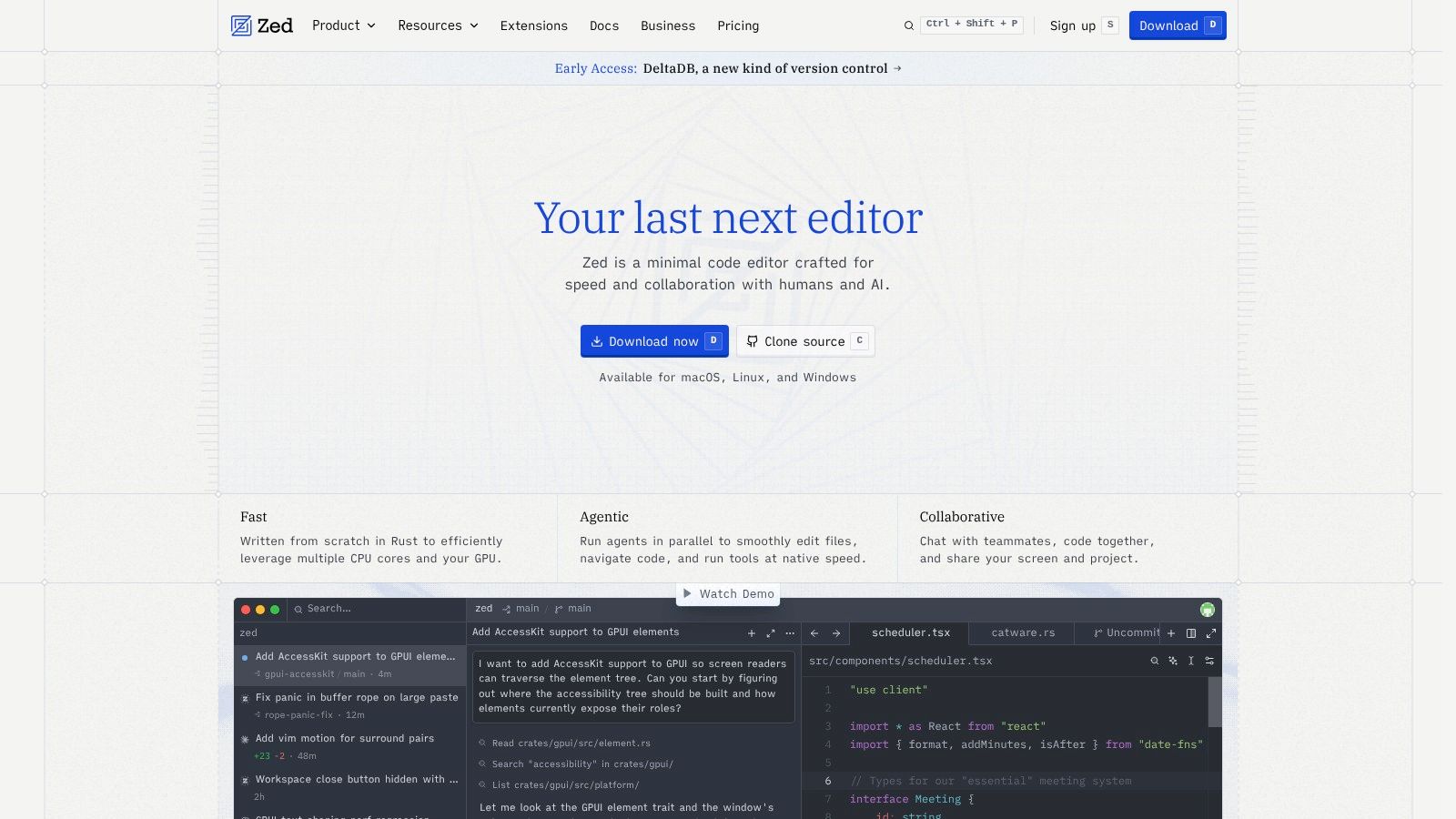
Task: Go back with the left arrow in the editor
Action: pyautogui.click(x=814, y=633)
